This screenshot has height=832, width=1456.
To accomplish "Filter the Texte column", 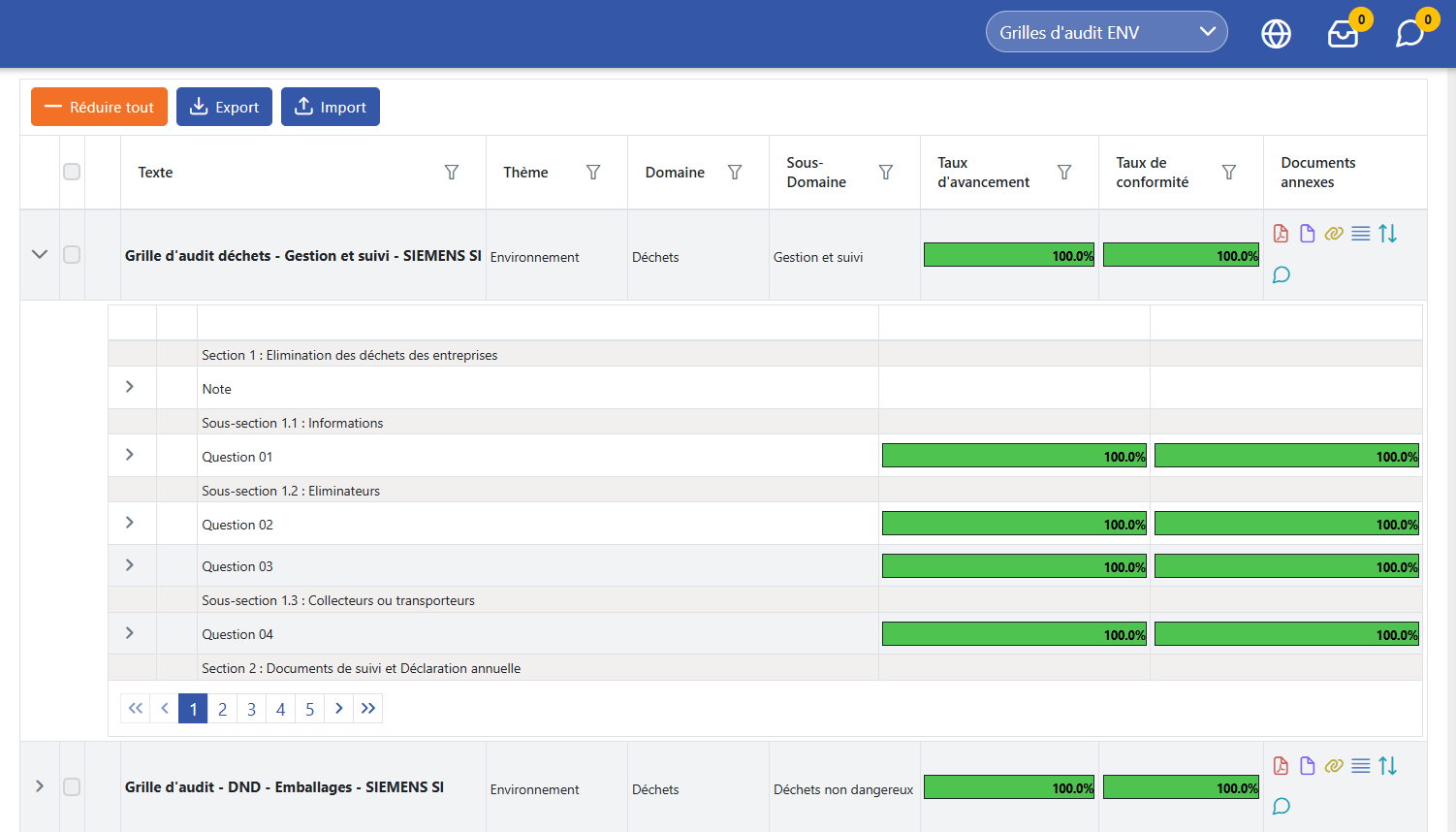I will tap(452, 173).
